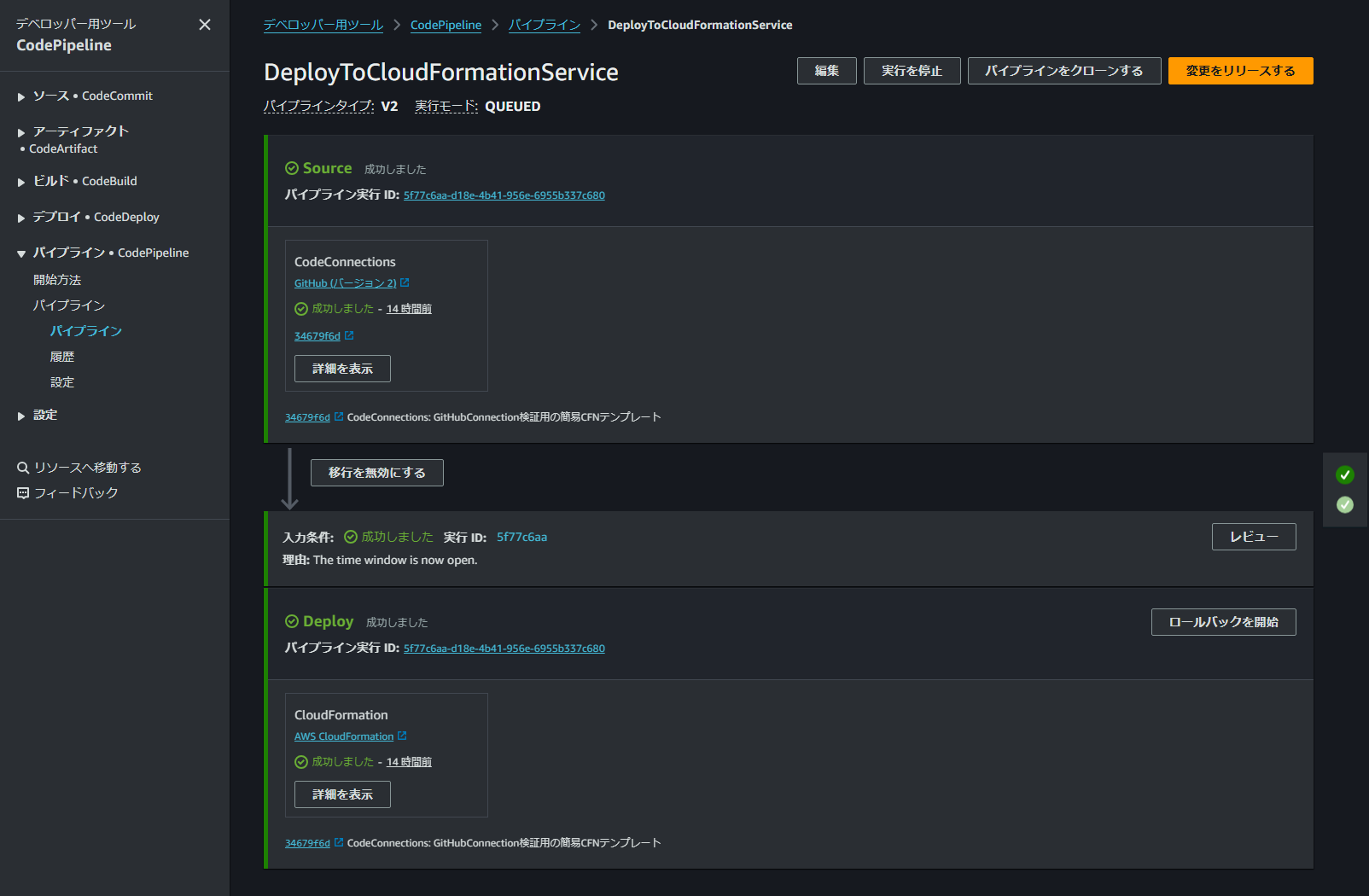
Task: Click the top checkmark in the pipeline minimap
Action: click(1344, 475)
